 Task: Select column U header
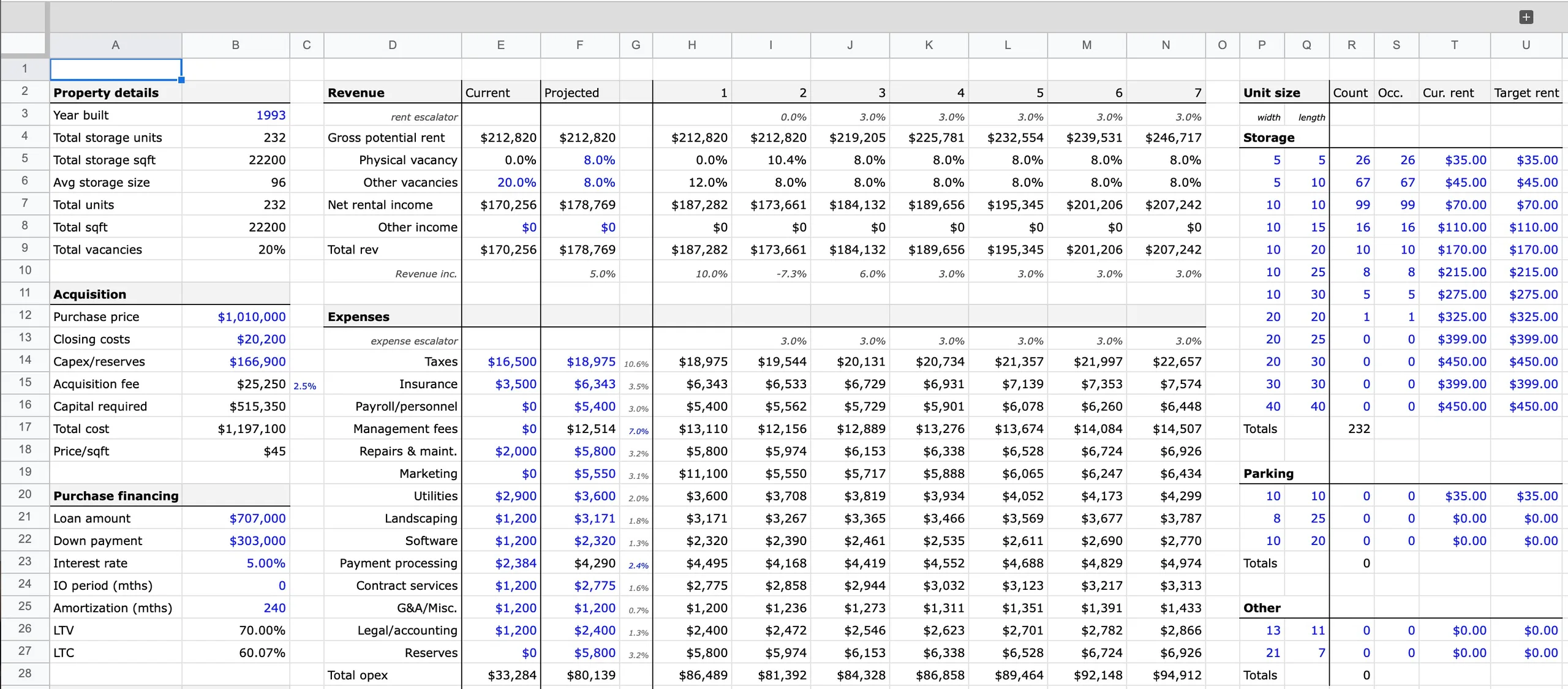click(1526, 45)
